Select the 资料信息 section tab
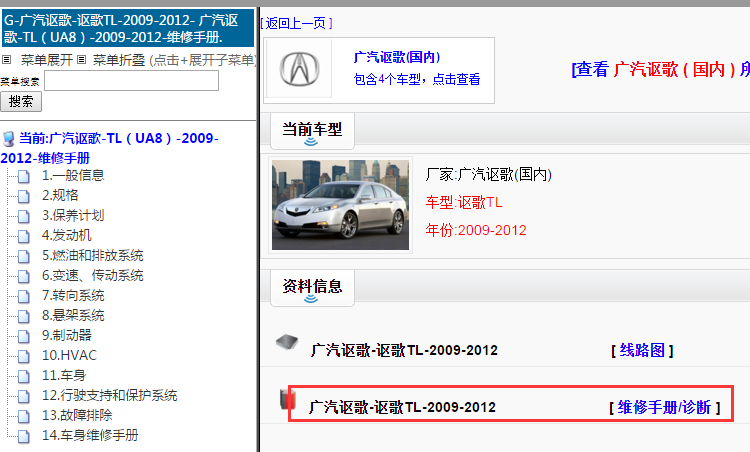750x452 pixels. 312,288
